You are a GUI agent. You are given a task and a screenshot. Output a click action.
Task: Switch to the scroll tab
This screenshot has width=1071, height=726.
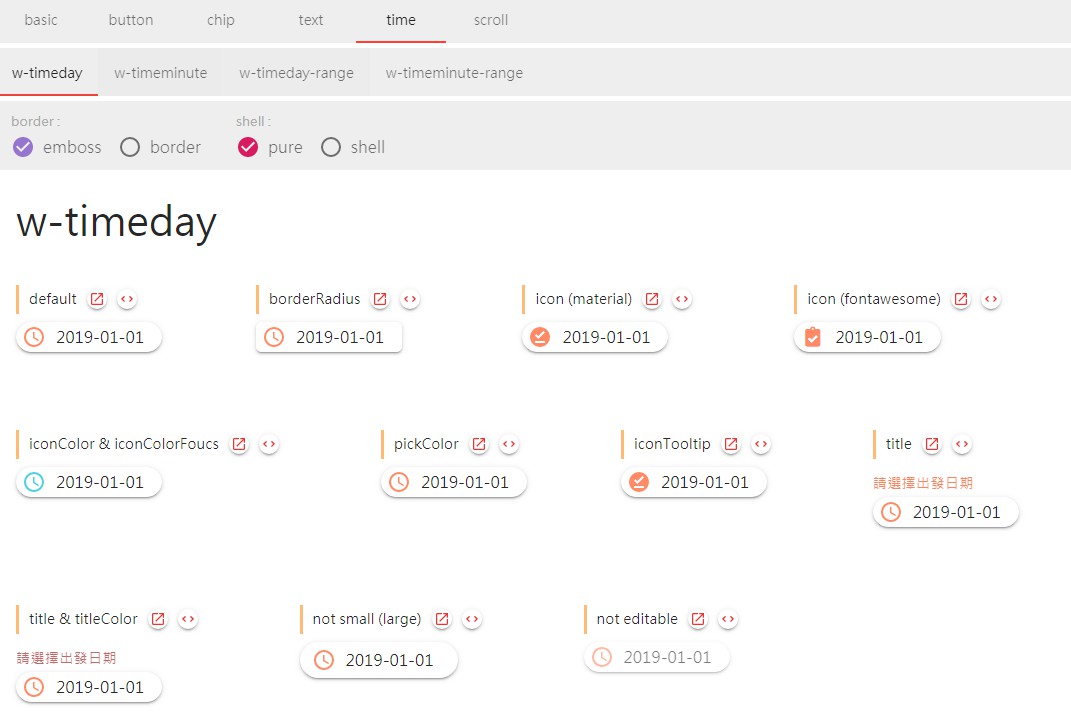(x=490, y=20)
